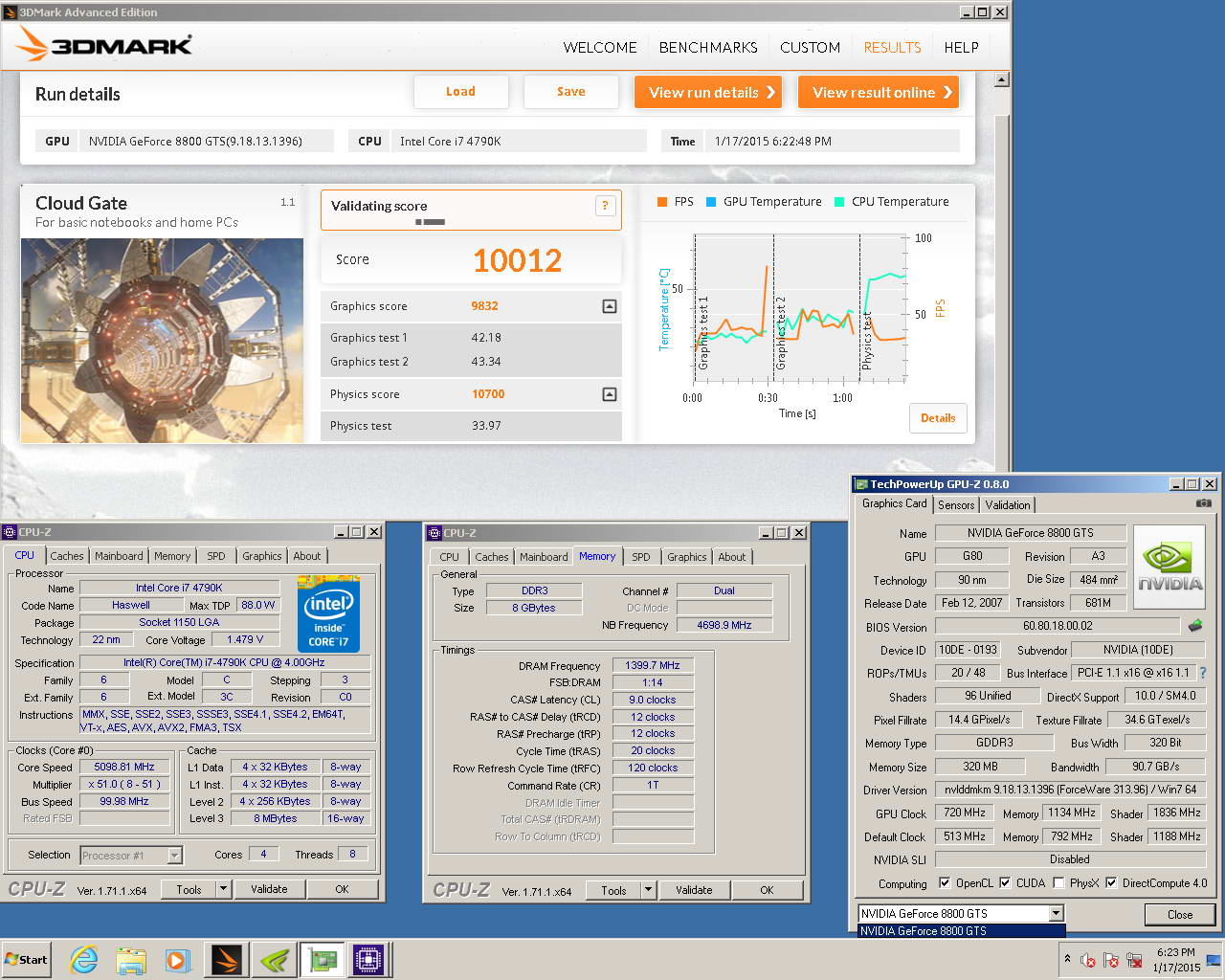Switch to the 3DMark taskbar icon
This screenshot has height=980, width=1225.
pyautogui.click(x=227, y=960)
